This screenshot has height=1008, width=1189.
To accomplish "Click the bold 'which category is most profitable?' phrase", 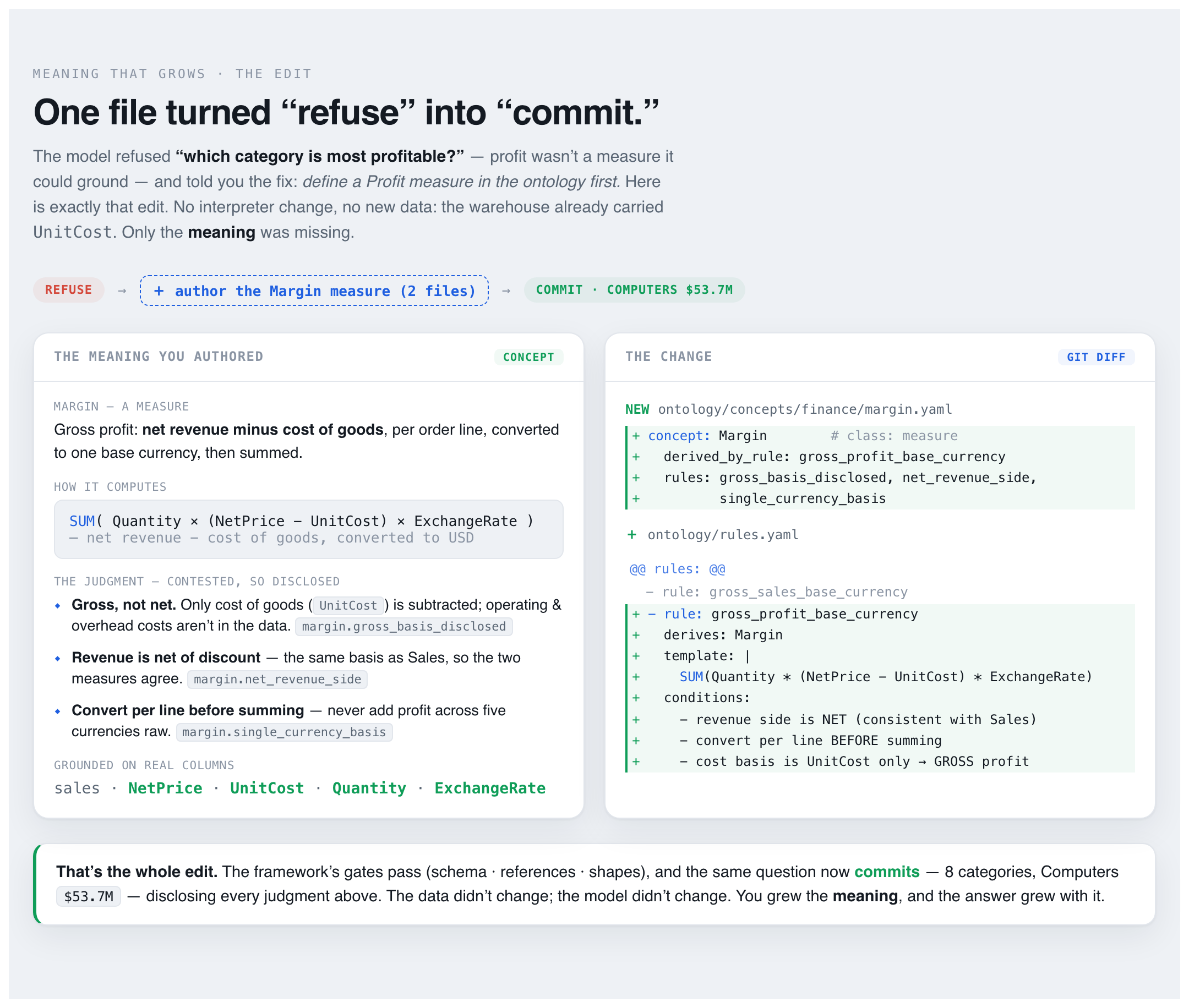I will tap(319, 156).
